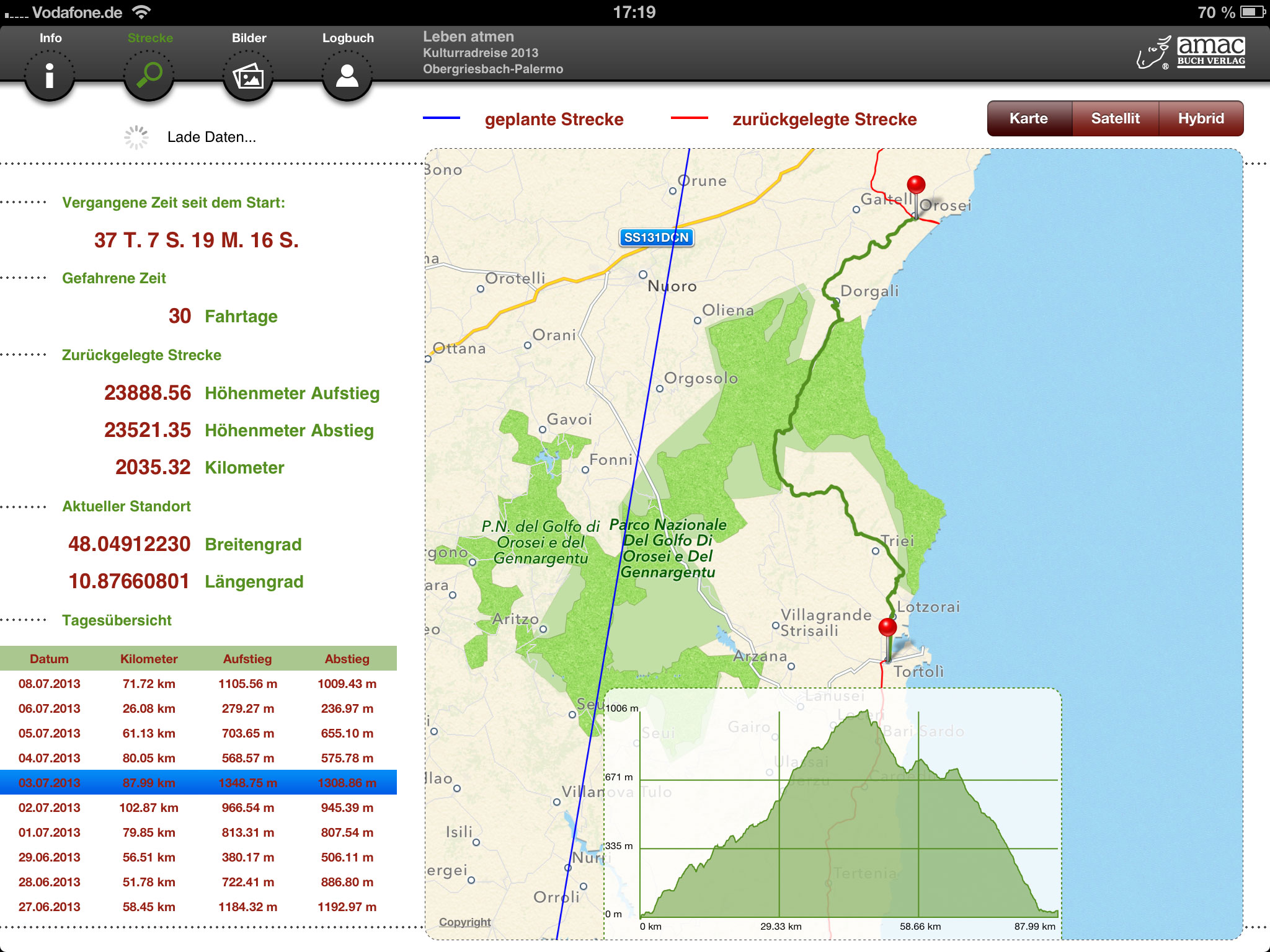
Task: Switch map to Satellit view
Action: point(1115,118)
